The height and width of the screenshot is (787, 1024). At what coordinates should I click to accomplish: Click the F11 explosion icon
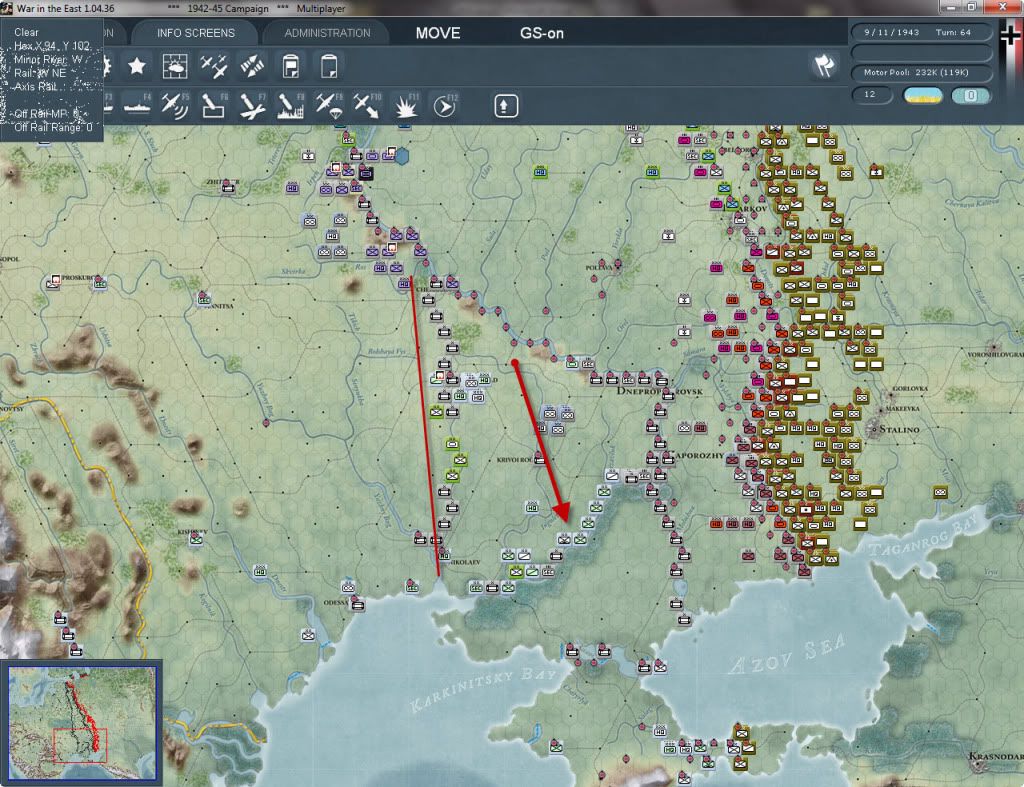point(406,106)
